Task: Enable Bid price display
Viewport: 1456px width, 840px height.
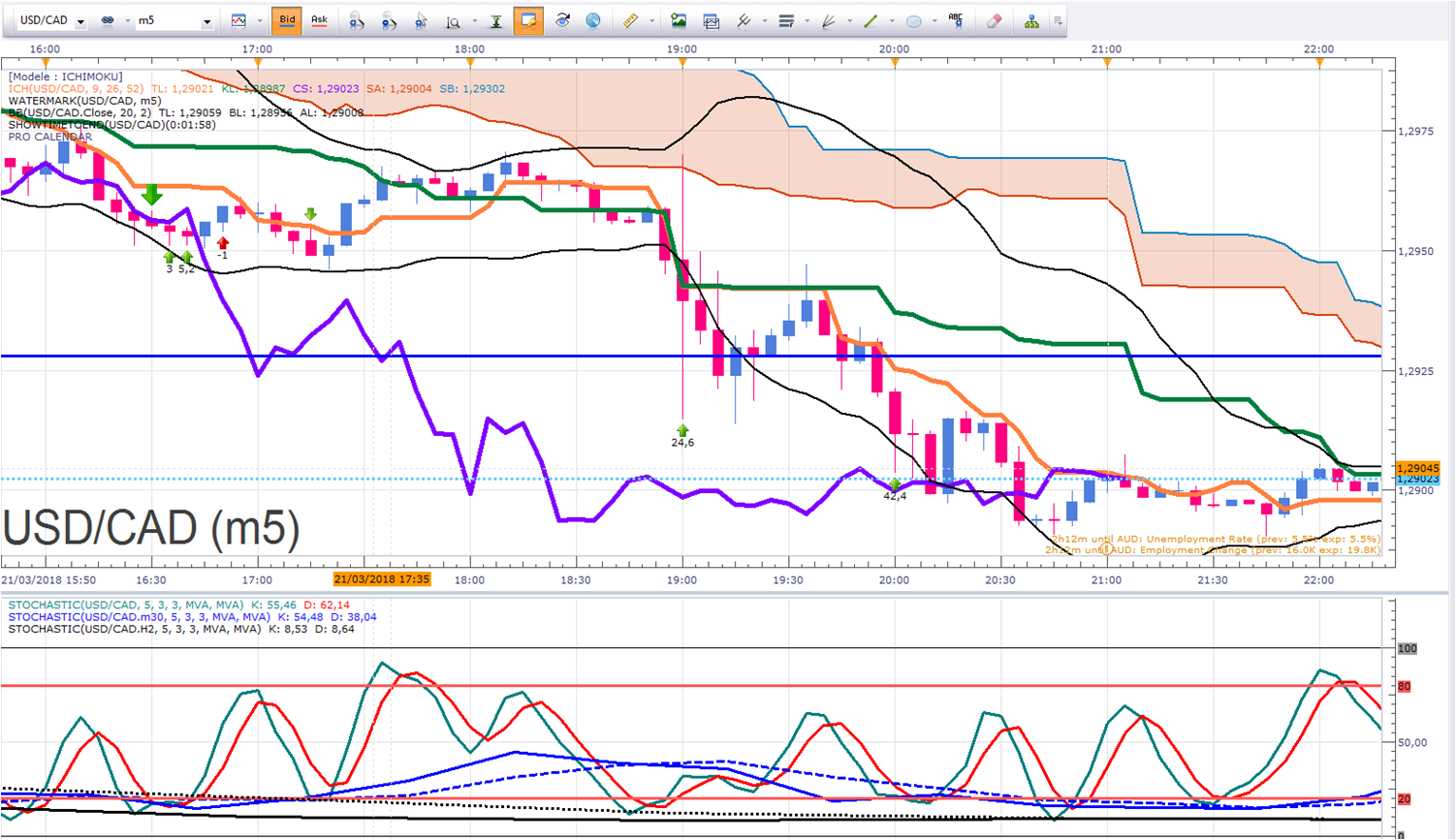Action: [287, 20]
